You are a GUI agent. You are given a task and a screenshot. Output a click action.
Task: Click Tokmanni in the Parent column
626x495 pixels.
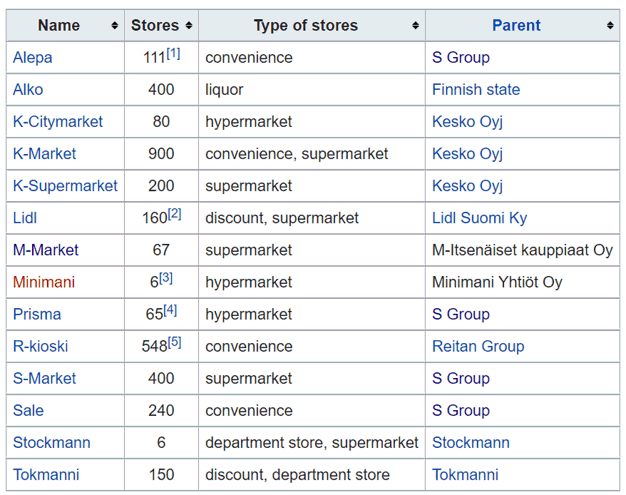[x=465, y=474]
